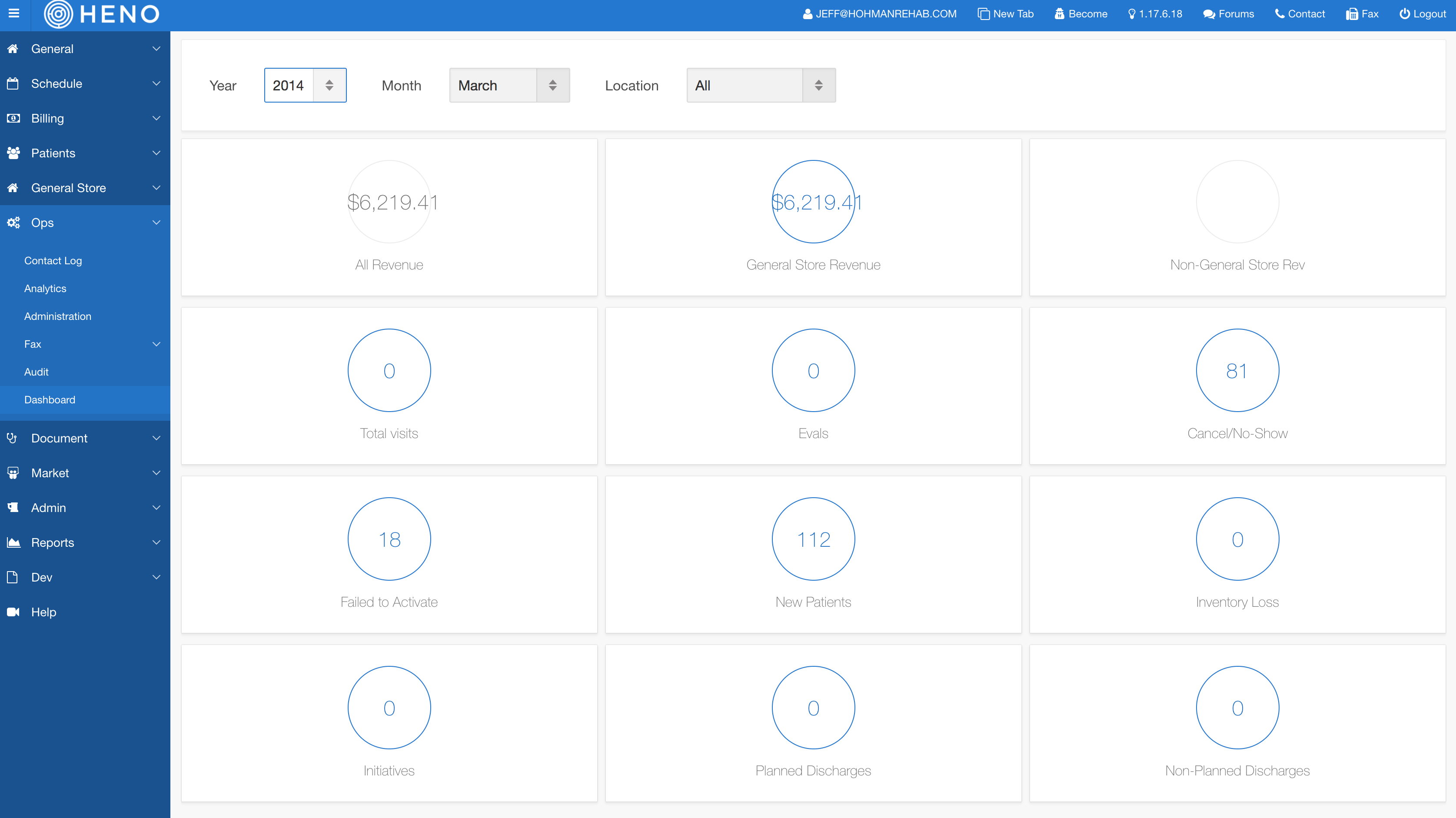Expand the Fax submenu chevron

click(156, 344)
